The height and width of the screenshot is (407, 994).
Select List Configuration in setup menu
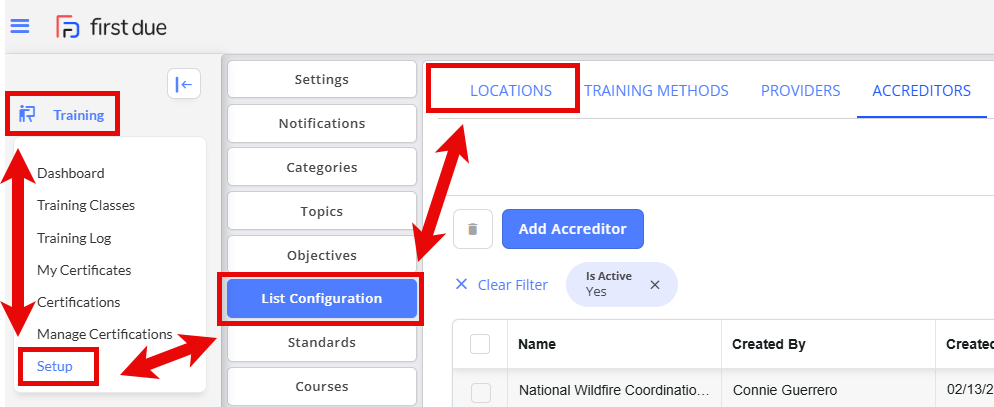coord(322,299)
